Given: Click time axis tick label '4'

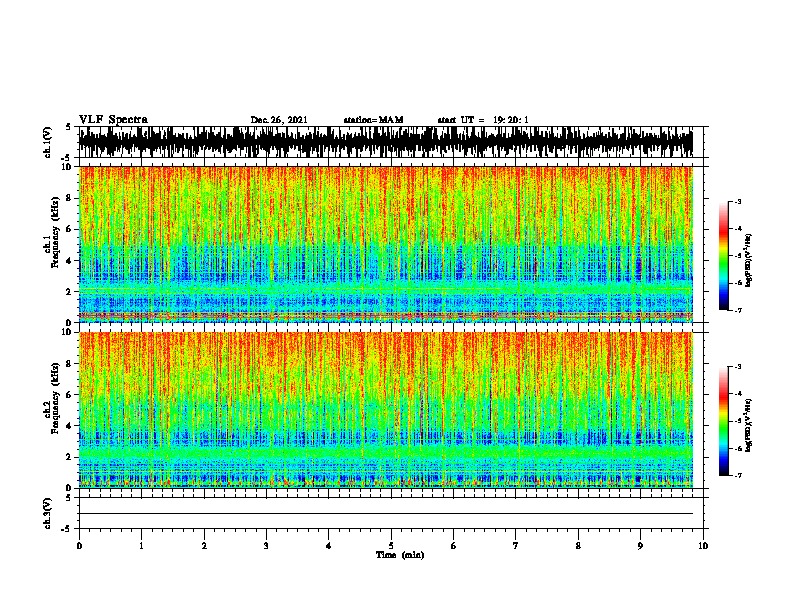Looking at the screenshot, I should 329,546.
